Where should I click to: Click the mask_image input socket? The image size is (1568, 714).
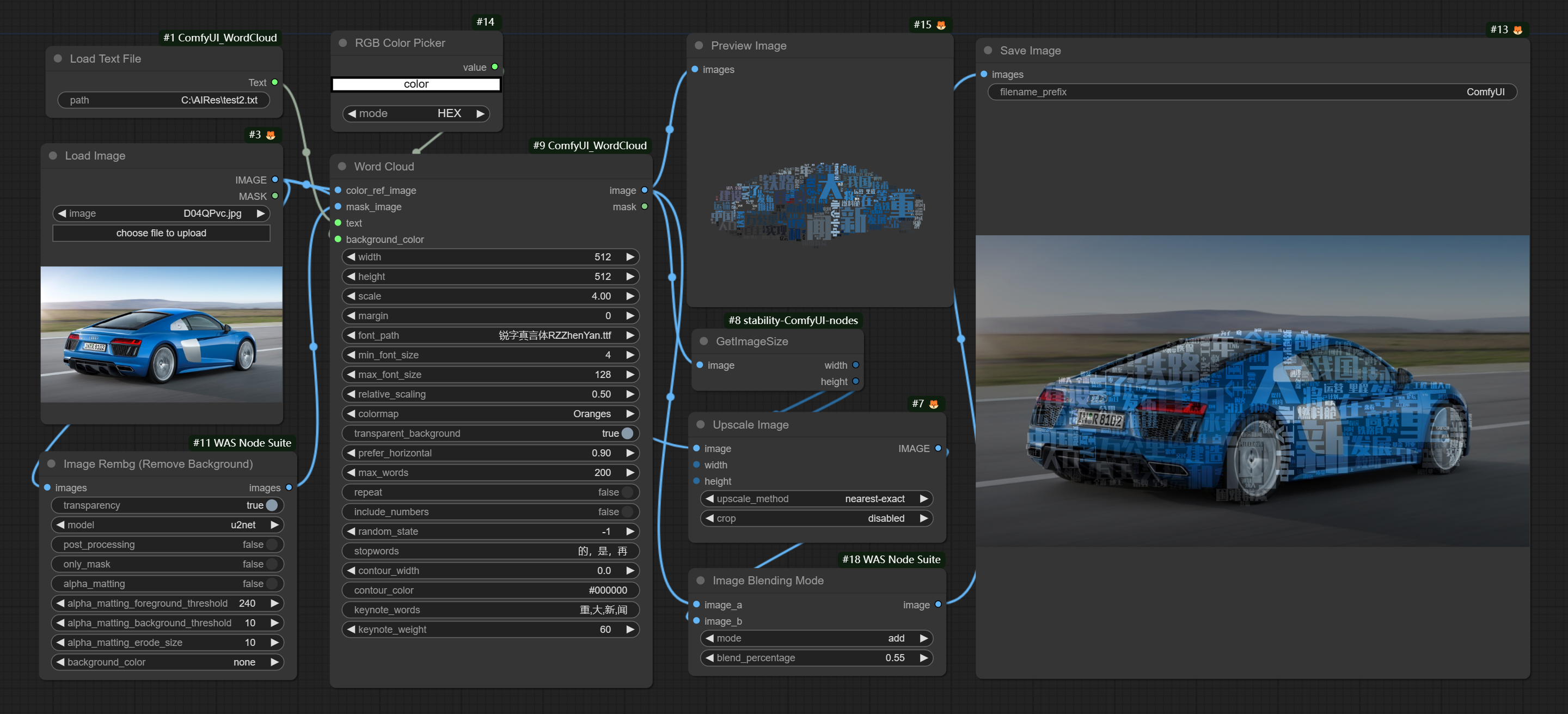coord(339,206)
